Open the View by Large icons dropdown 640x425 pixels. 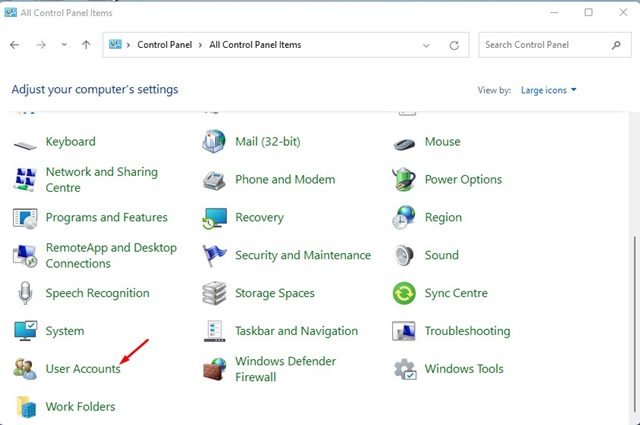[548, 90]
